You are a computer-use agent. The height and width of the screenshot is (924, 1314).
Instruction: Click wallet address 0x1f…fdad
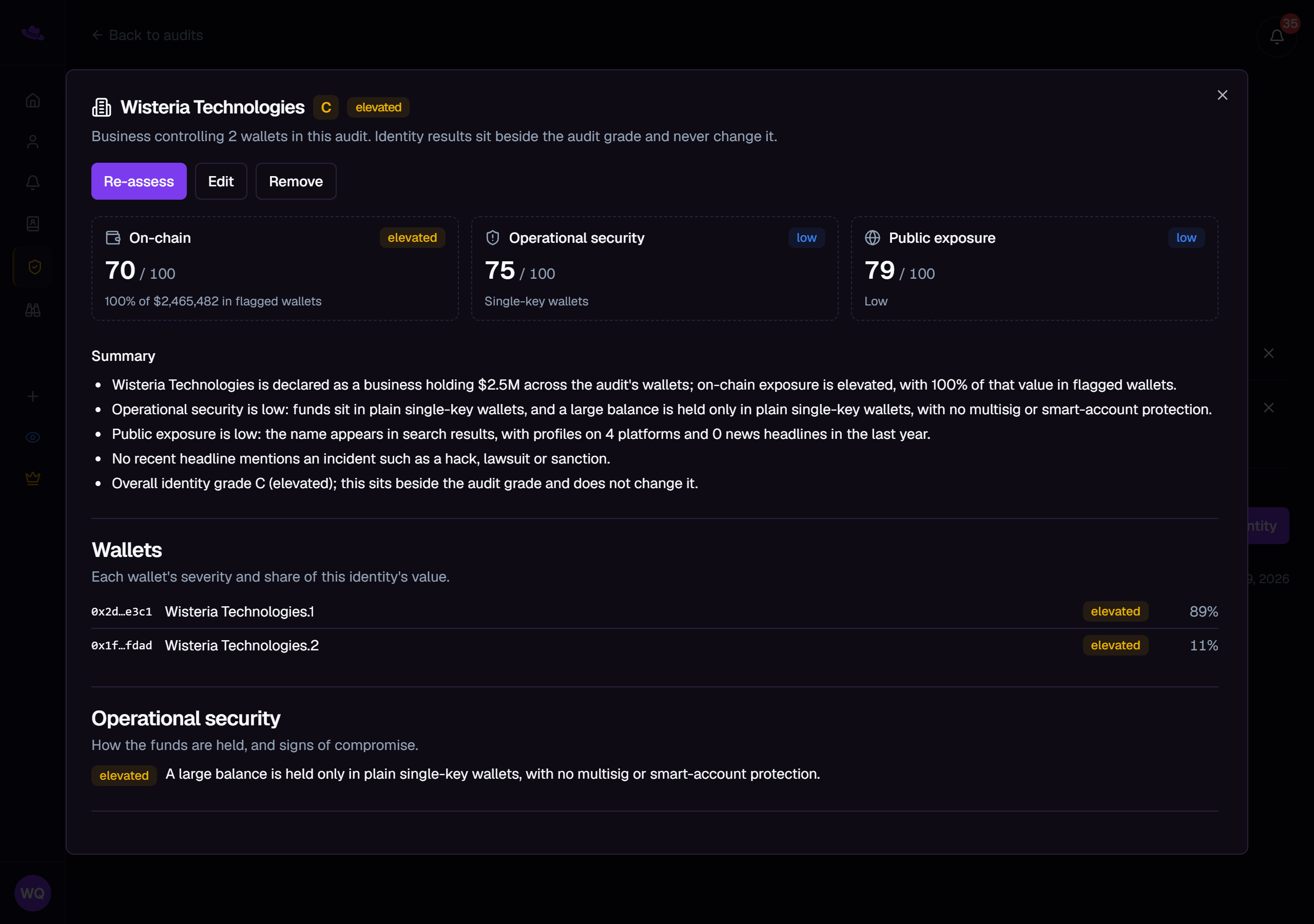tap(122, 646)
